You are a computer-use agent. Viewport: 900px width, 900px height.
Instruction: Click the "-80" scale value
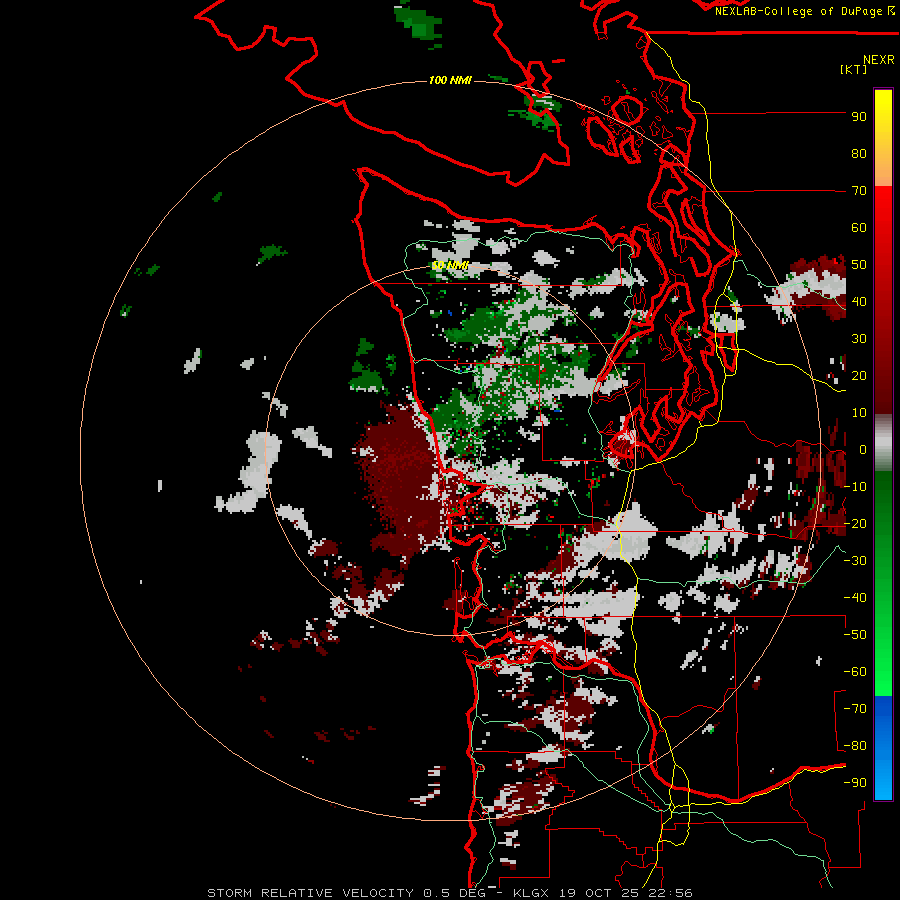click(855, 746)
